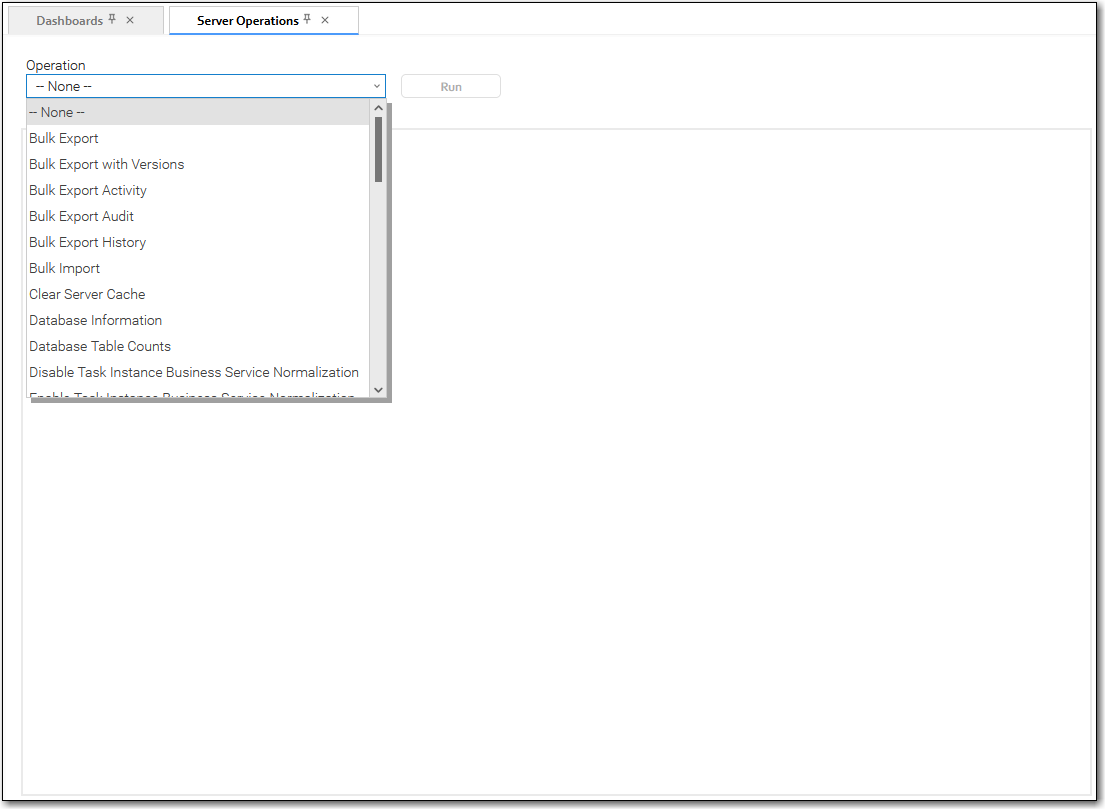1105x809 pixels.
Task: Select Clear Server Cache operation
Action: 87,294
